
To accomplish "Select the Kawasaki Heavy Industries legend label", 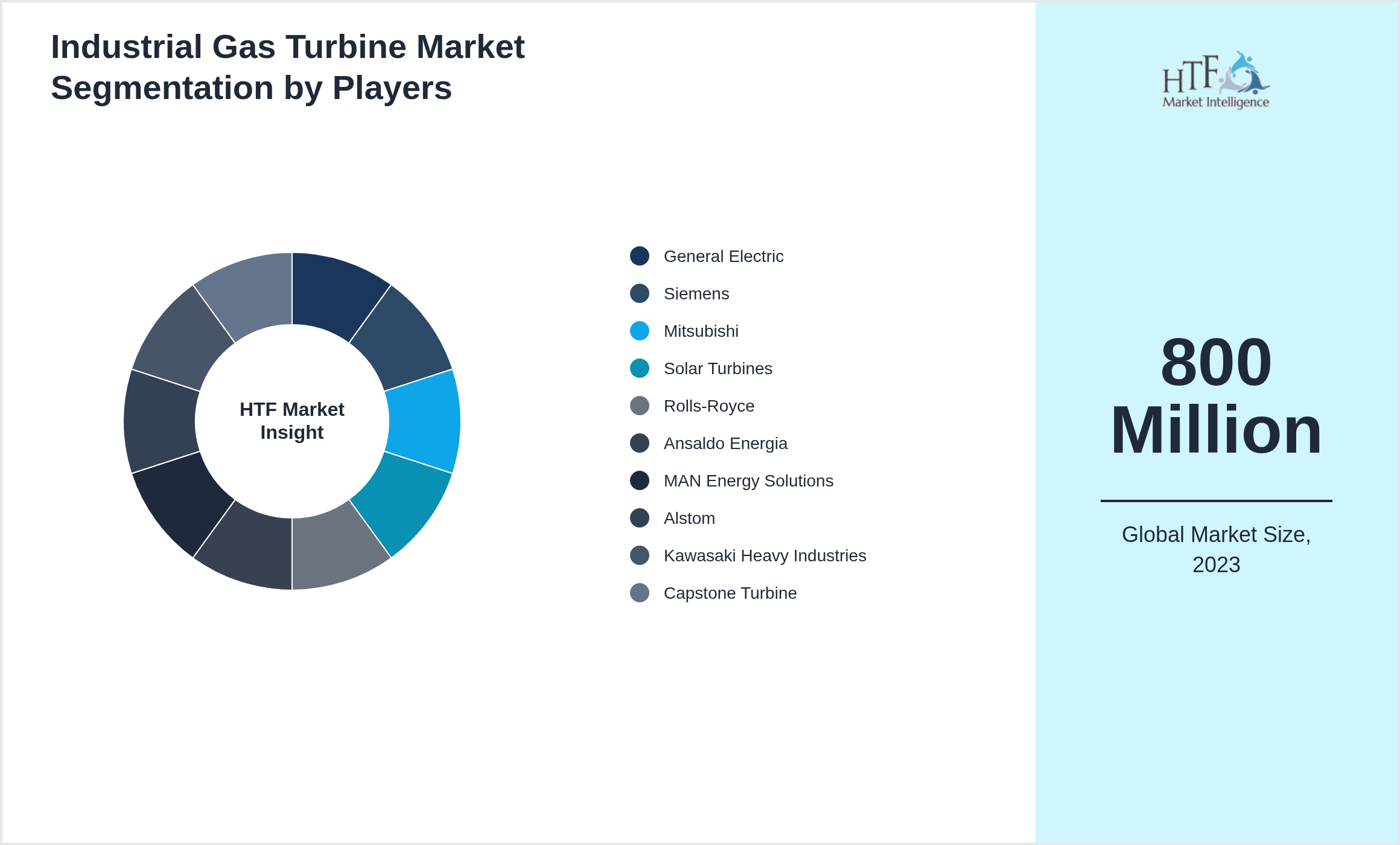I will click(765, 556).
